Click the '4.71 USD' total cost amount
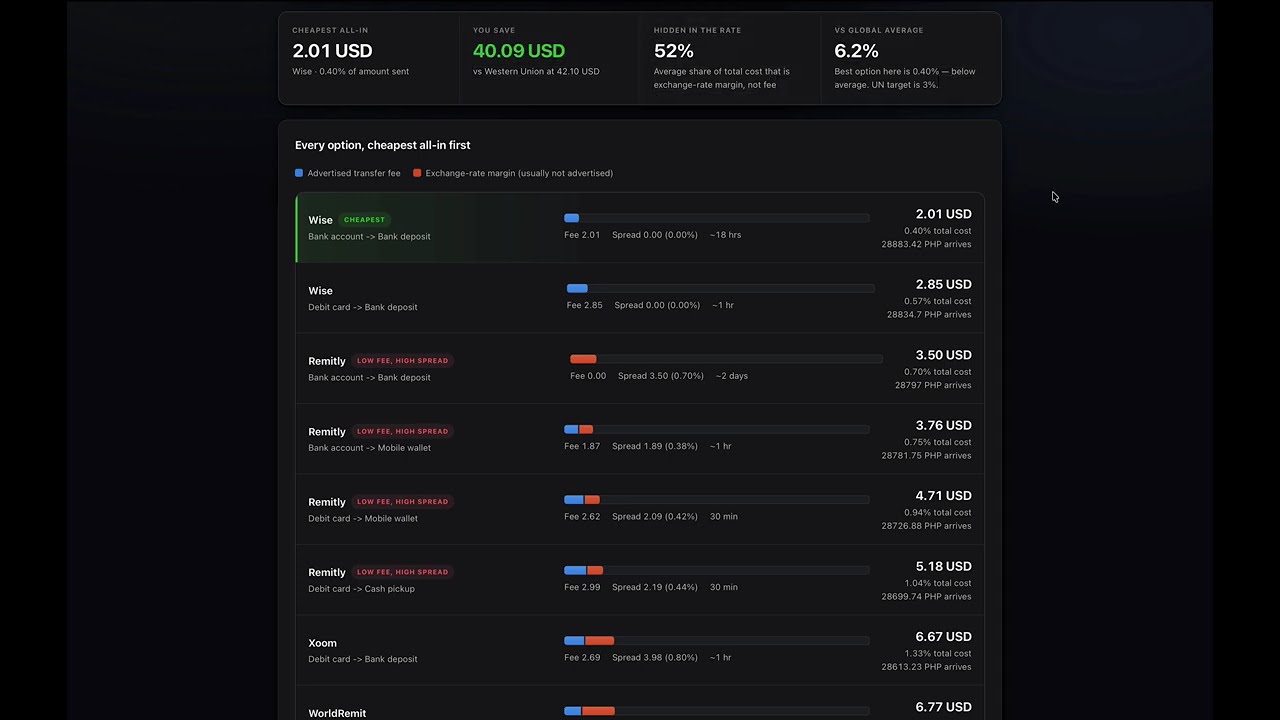Viewport: 1280px width, 720px height. (x=944, y=496)
